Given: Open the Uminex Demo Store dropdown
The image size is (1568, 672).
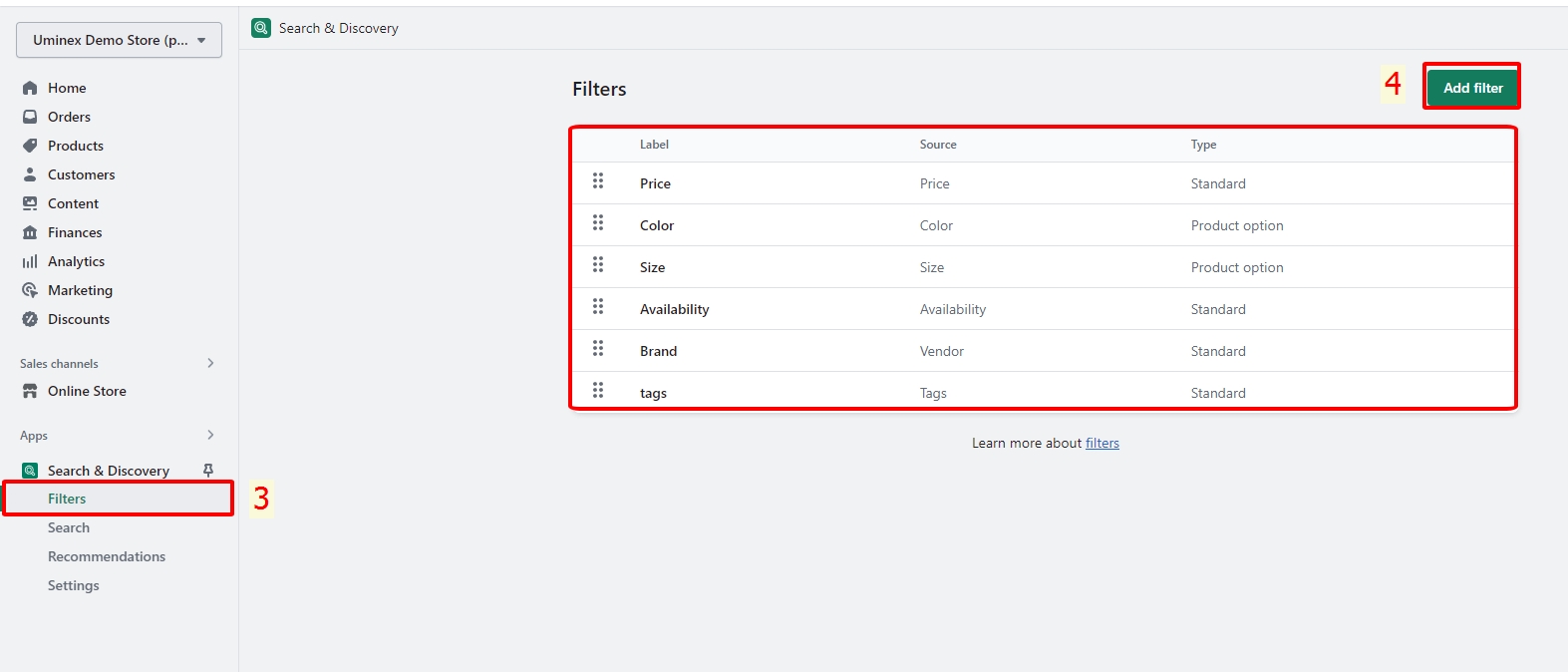Looking at the screenshot, I should [x=119, y=40].
